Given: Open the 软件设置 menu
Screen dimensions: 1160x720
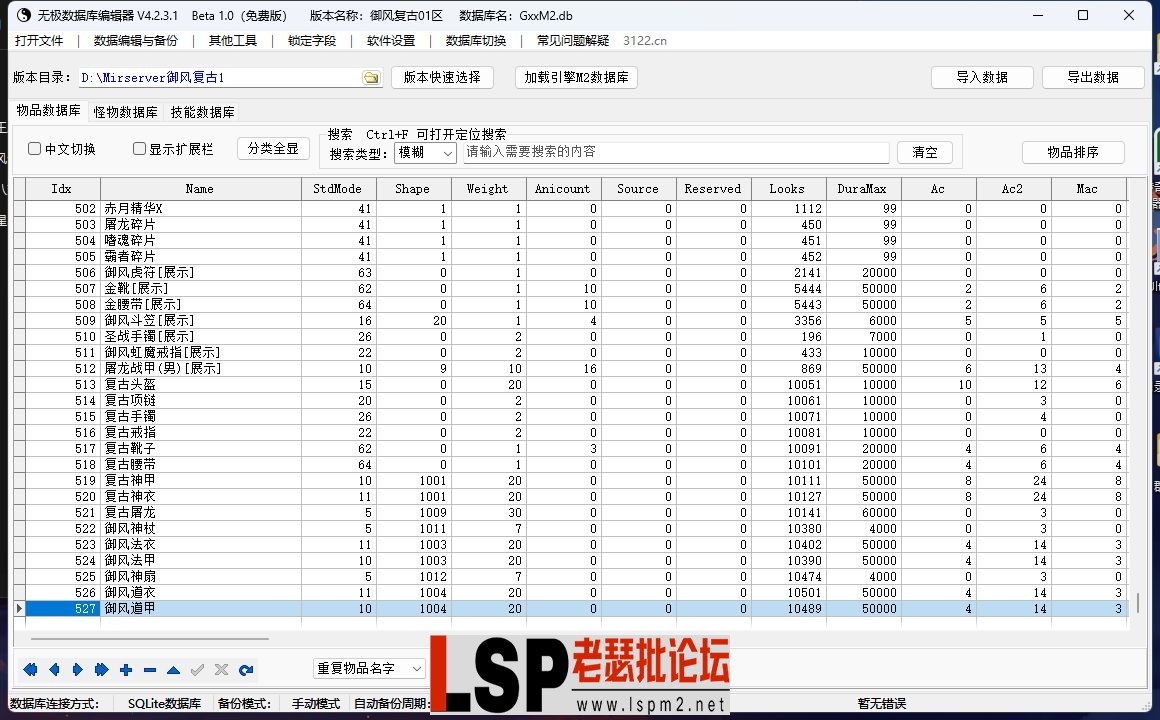Looking at the screenshot, I should pos(391,41).
